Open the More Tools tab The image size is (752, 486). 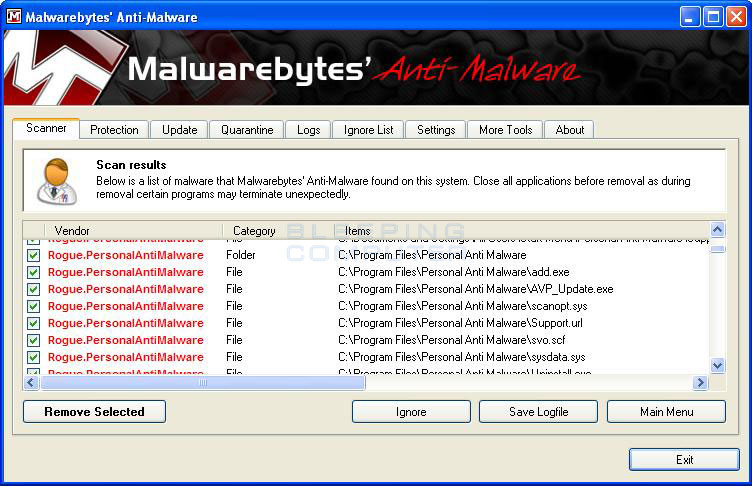pyautogui.click(x=505, y=130)
